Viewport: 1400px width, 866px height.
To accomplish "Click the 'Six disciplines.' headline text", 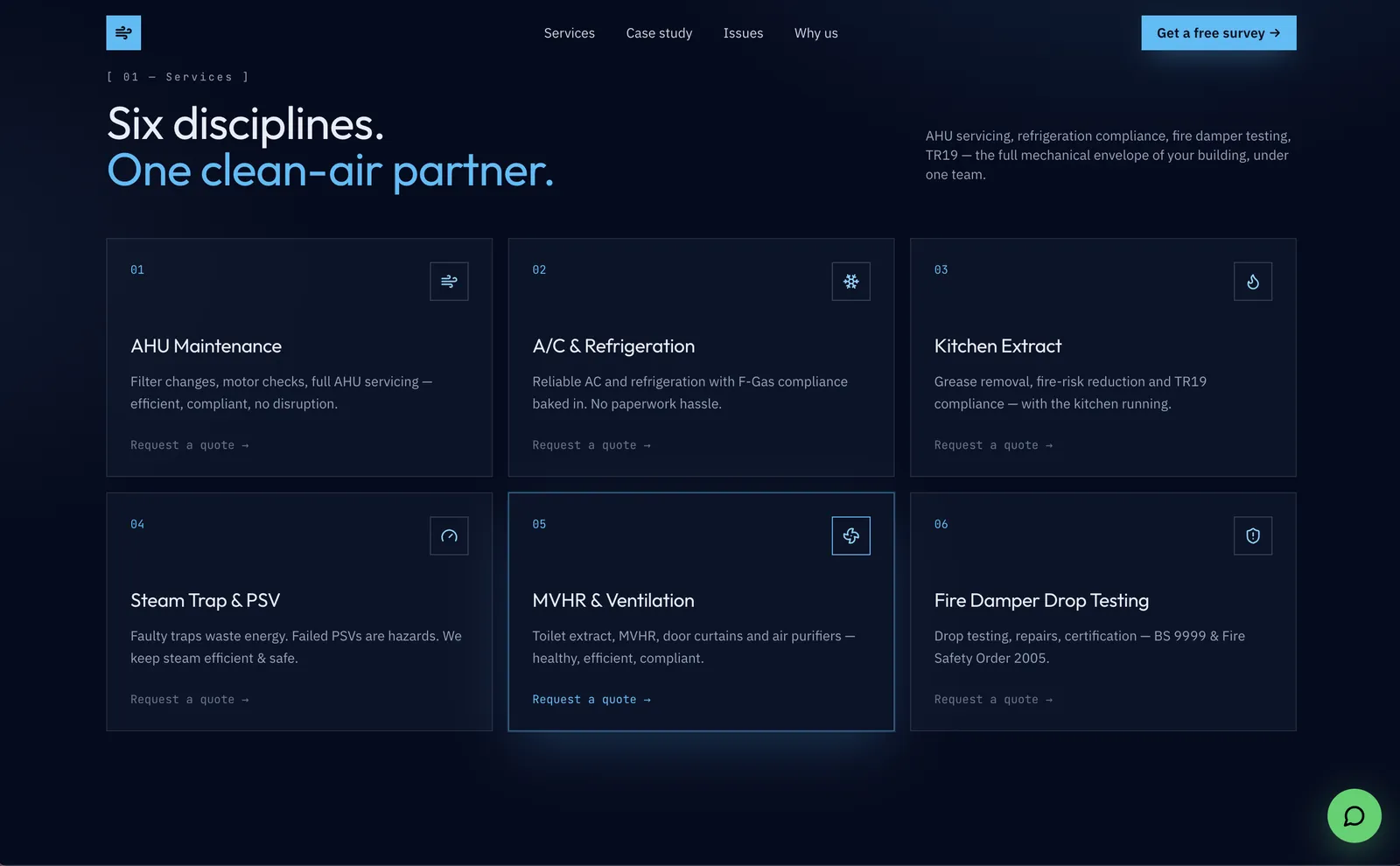I will click(246, 124).
